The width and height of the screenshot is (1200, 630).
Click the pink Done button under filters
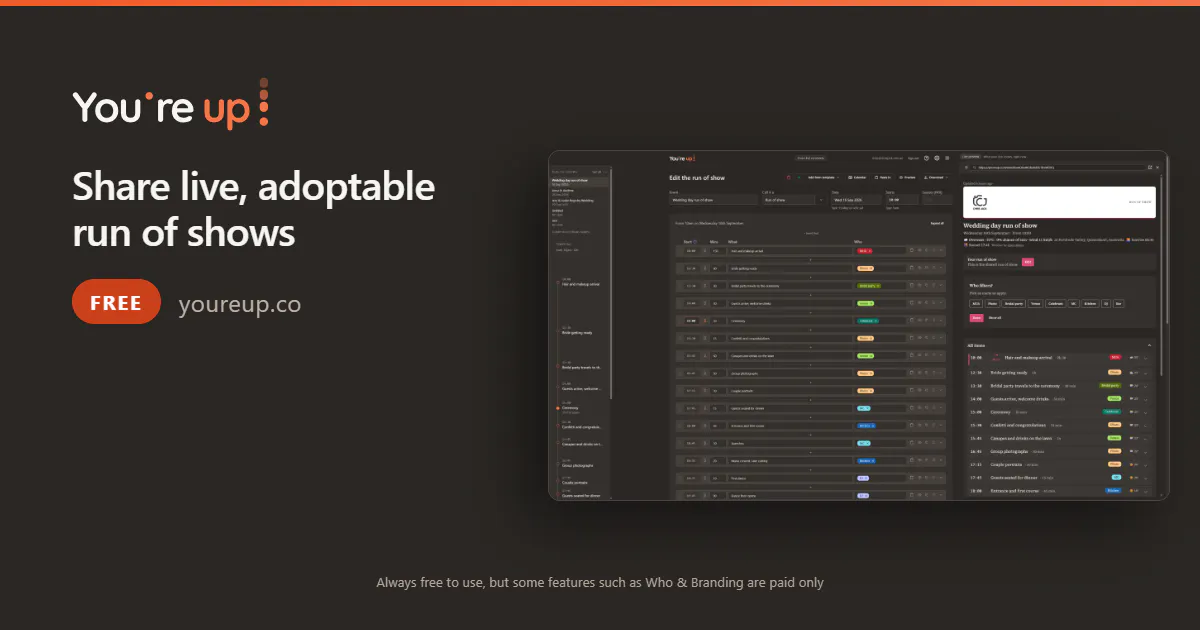(976, 318)
